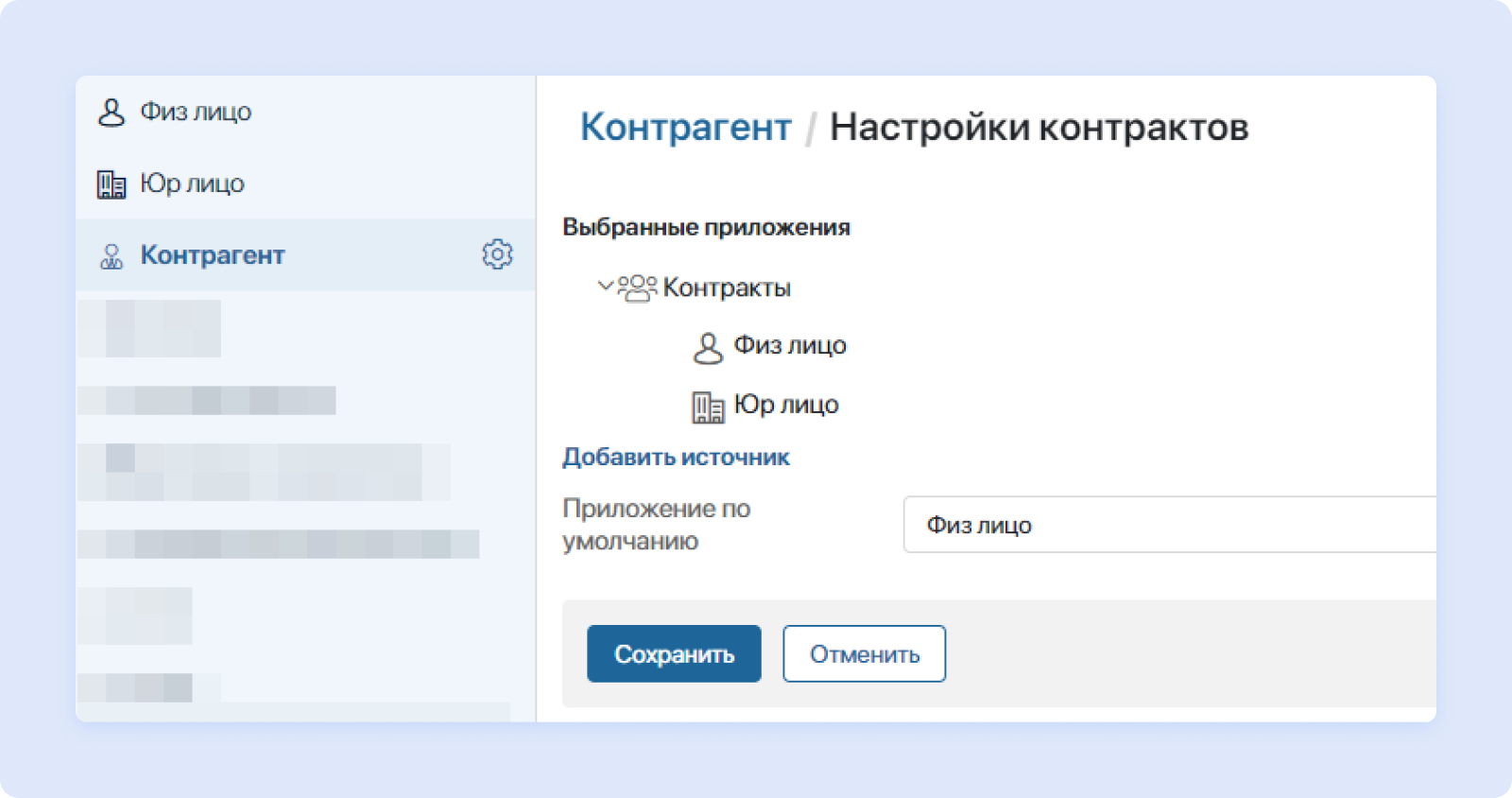Click the building icon beside sidebar Юр лицо

pos(112,184)
